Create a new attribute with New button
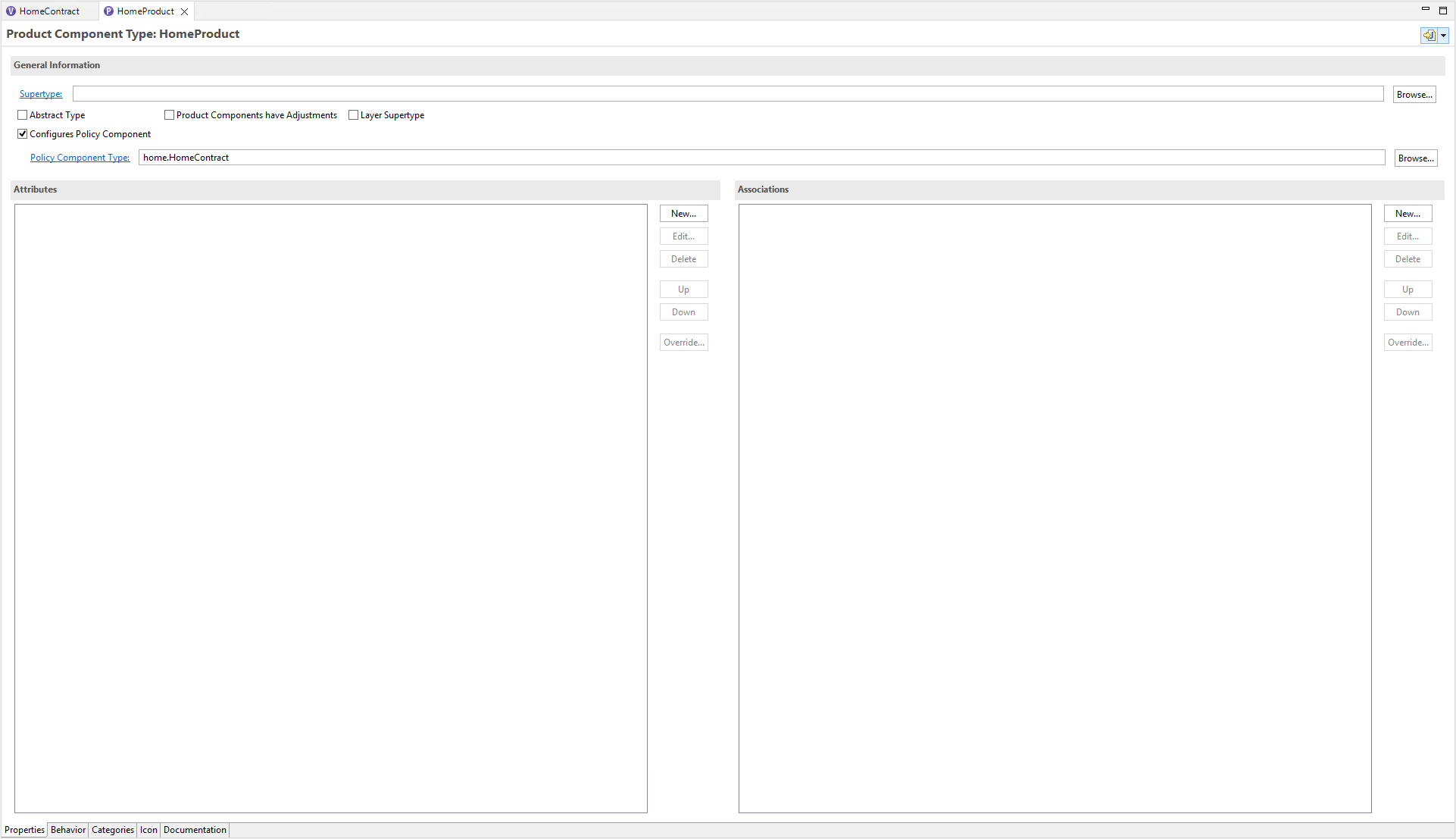1456x839 pixels. pyautogui.click(x=683, y=213)
